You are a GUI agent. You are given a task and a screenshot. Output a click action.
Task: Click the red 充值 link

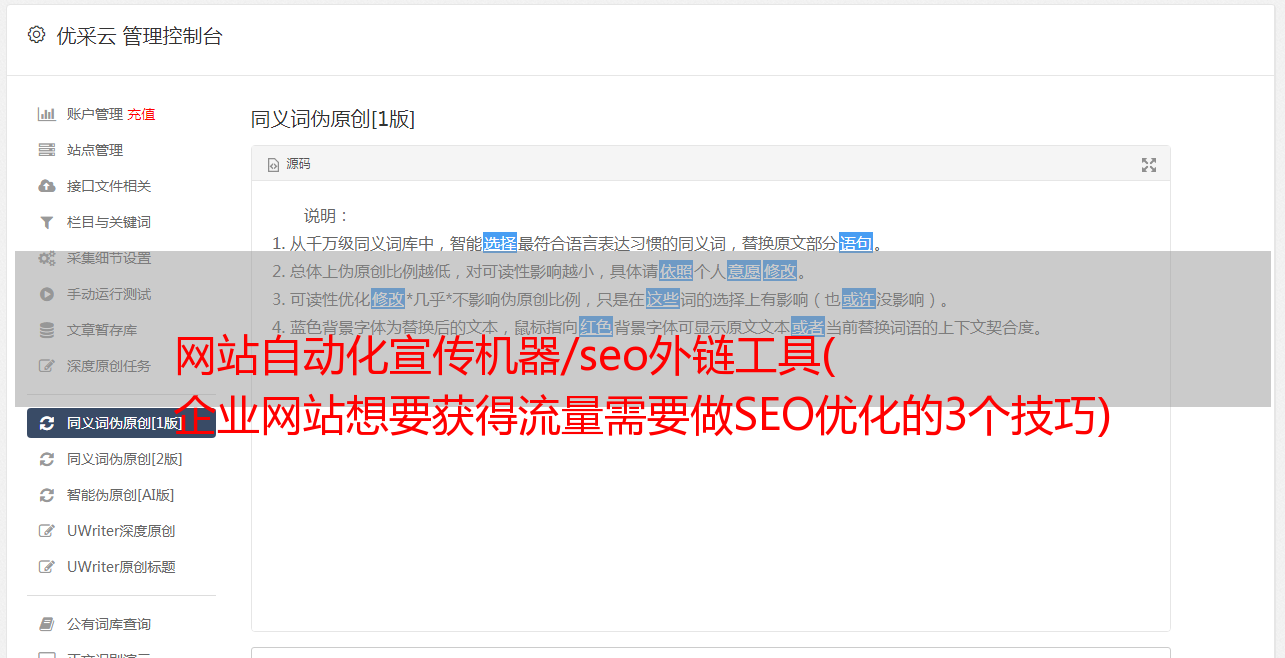[x=141, y=114]
